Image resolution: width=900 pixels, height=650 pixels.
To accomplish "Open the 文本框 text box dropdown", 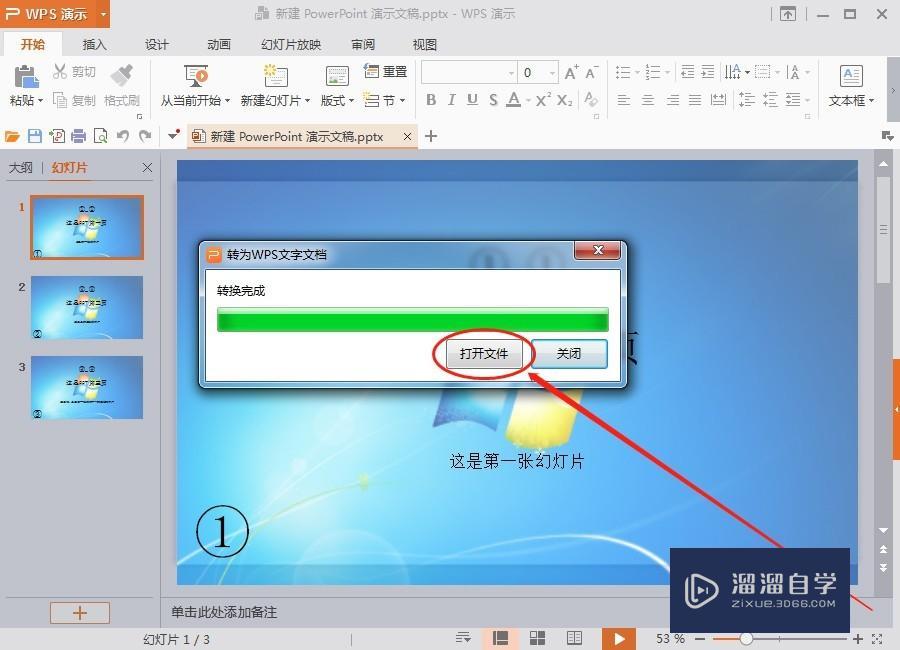I will click(x=851, y=100).
